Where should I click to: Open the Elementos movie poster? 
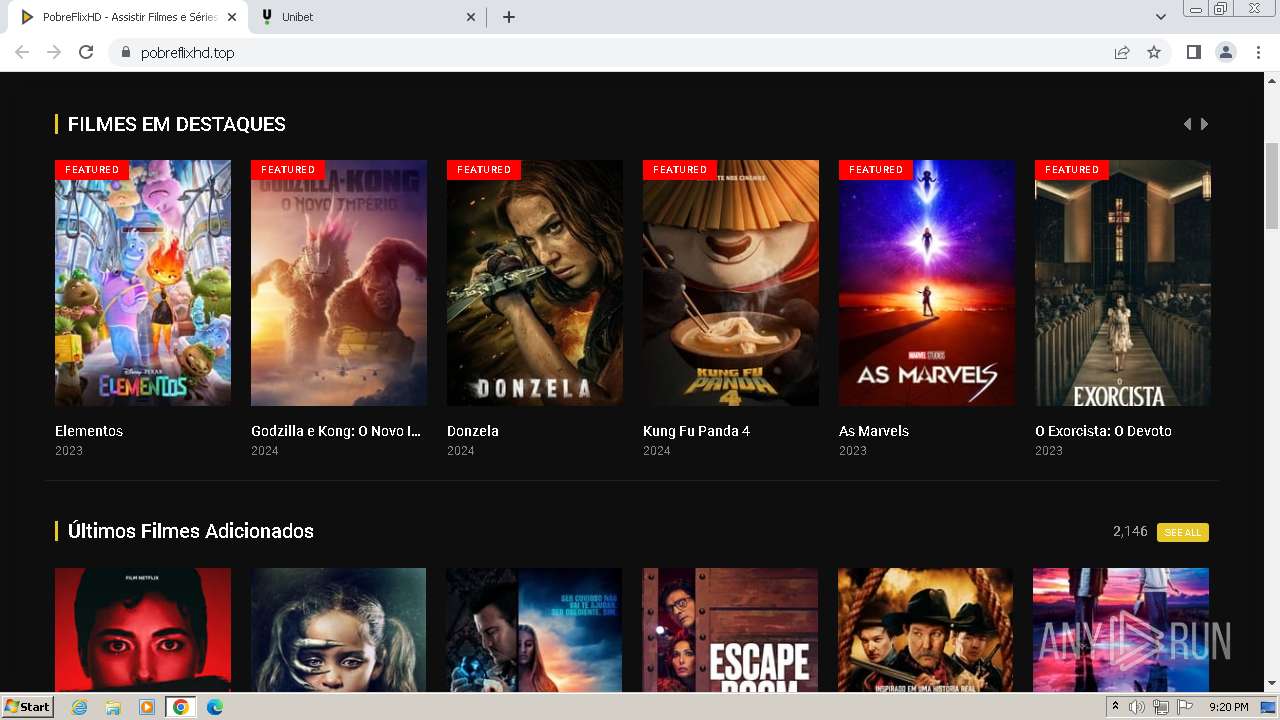(143, 283)
